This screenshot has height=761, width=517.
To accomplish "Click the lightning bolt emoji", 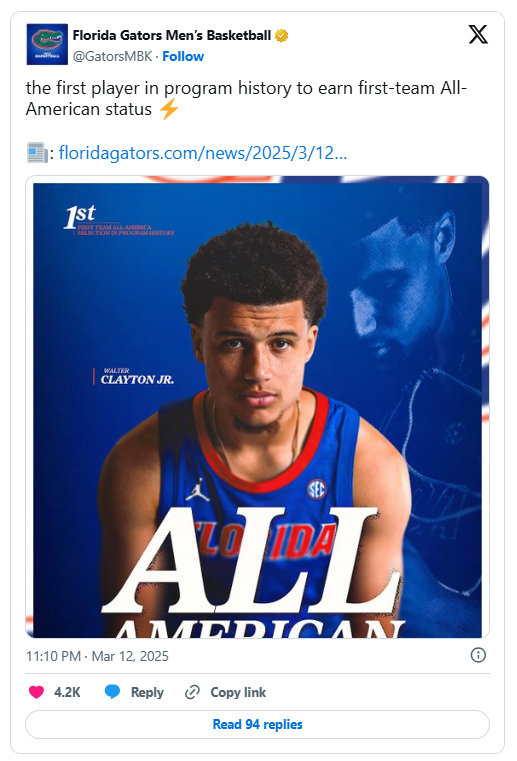I will (169, 109).
